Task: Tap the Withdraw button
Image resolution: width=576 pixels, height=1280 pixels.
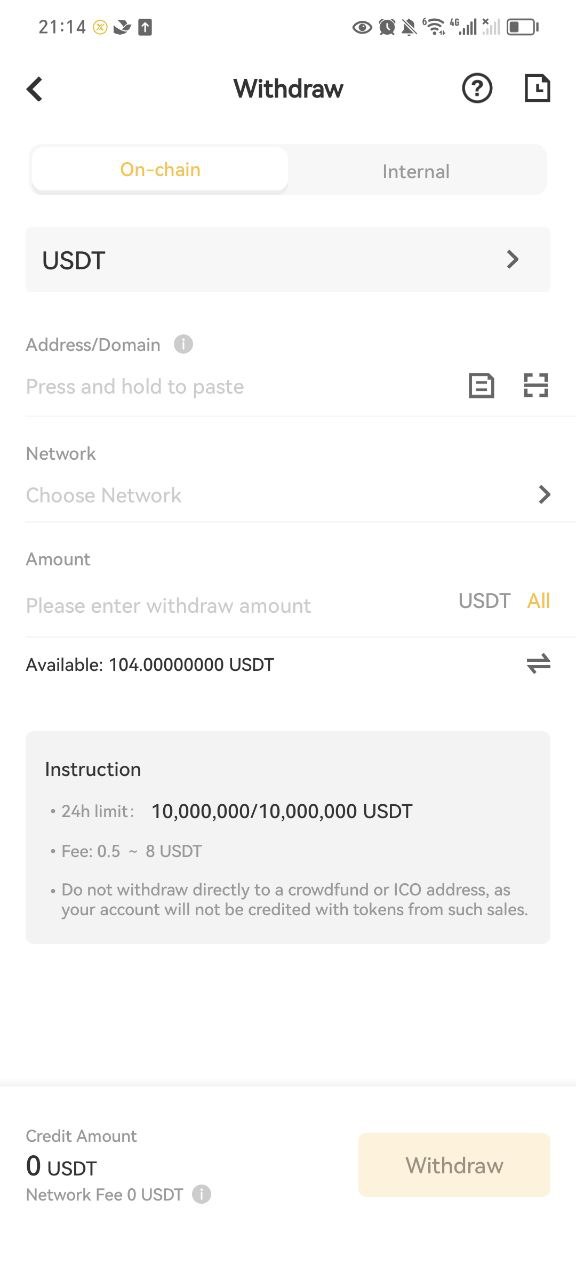Action: [454, 1165]
